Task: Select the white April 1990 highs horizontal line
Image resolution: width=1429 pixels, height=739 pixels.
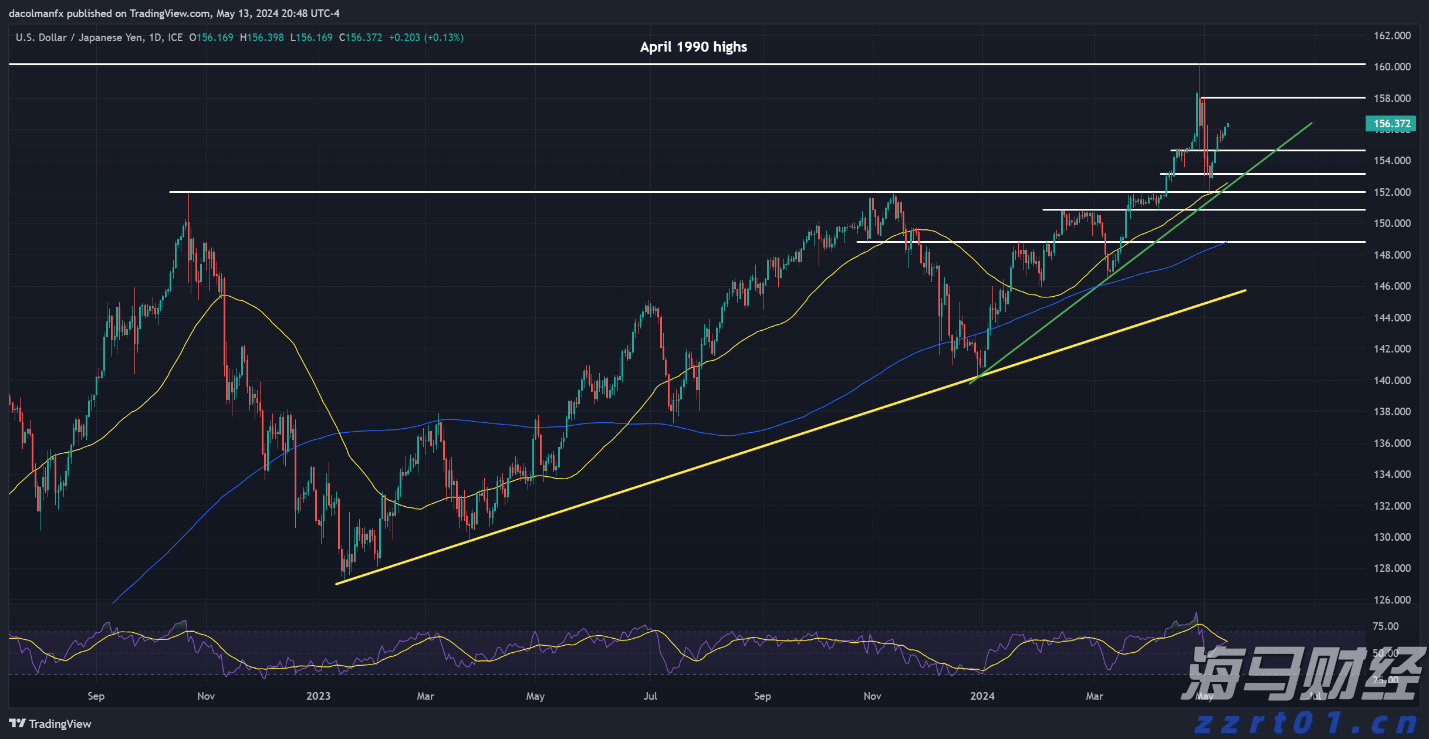Action: (400, 64)
